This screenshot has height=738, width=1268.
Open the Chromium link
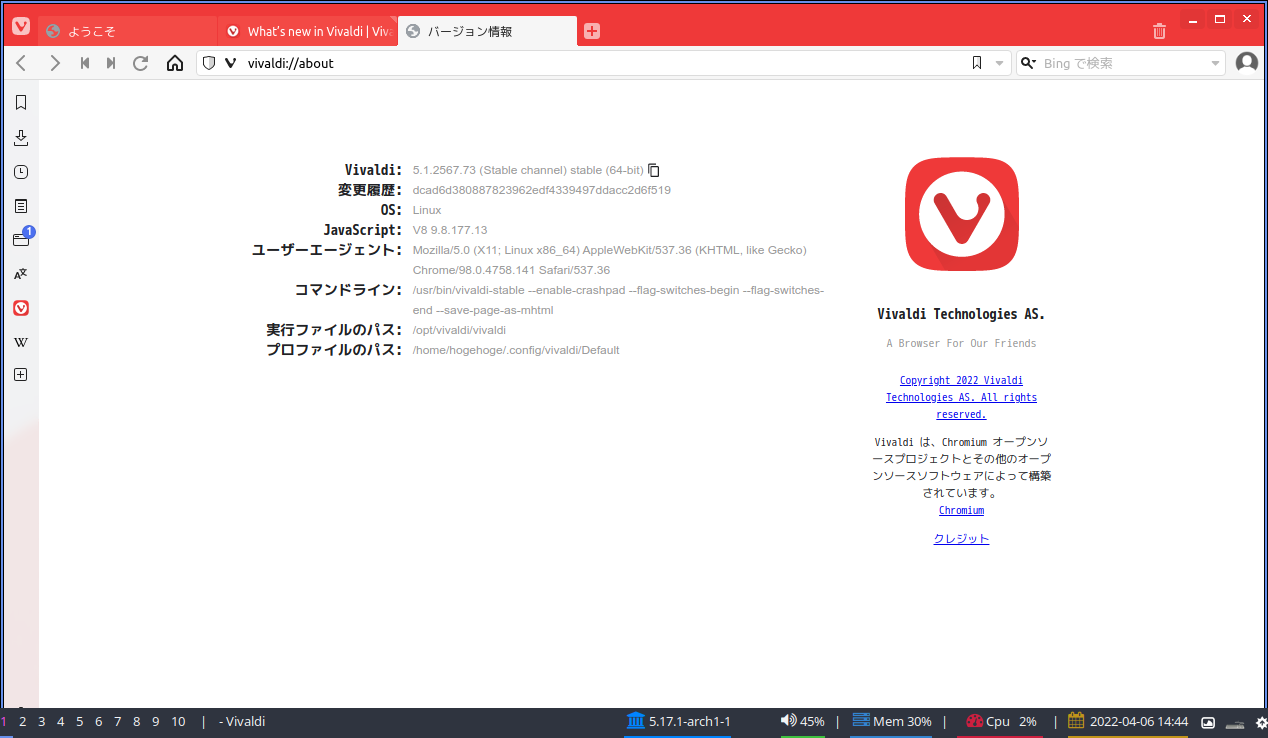961,510
